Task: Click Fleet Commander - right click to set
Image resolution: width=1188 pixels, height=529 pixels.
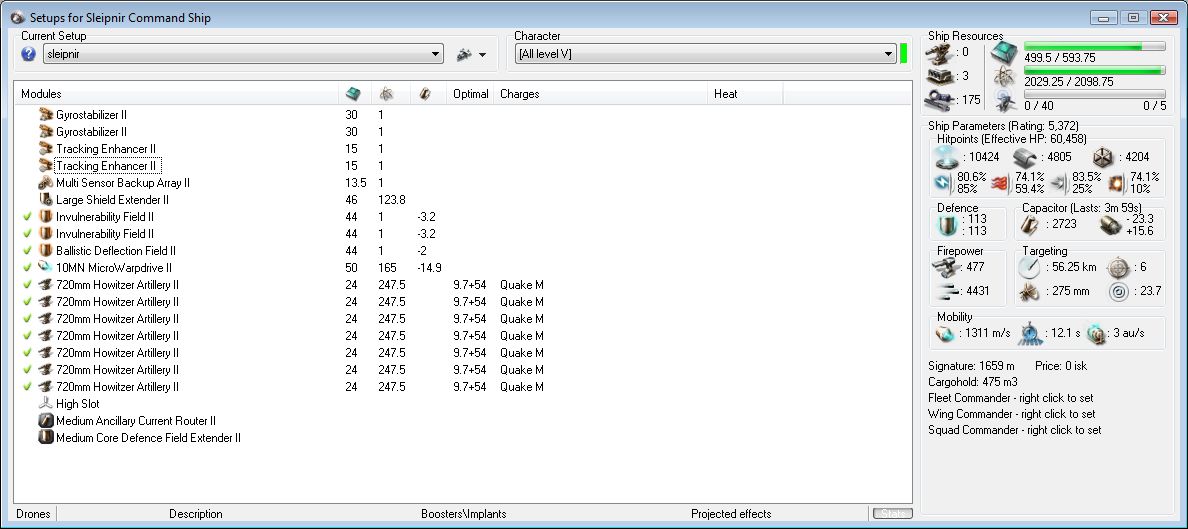Action: point(1011,398)
